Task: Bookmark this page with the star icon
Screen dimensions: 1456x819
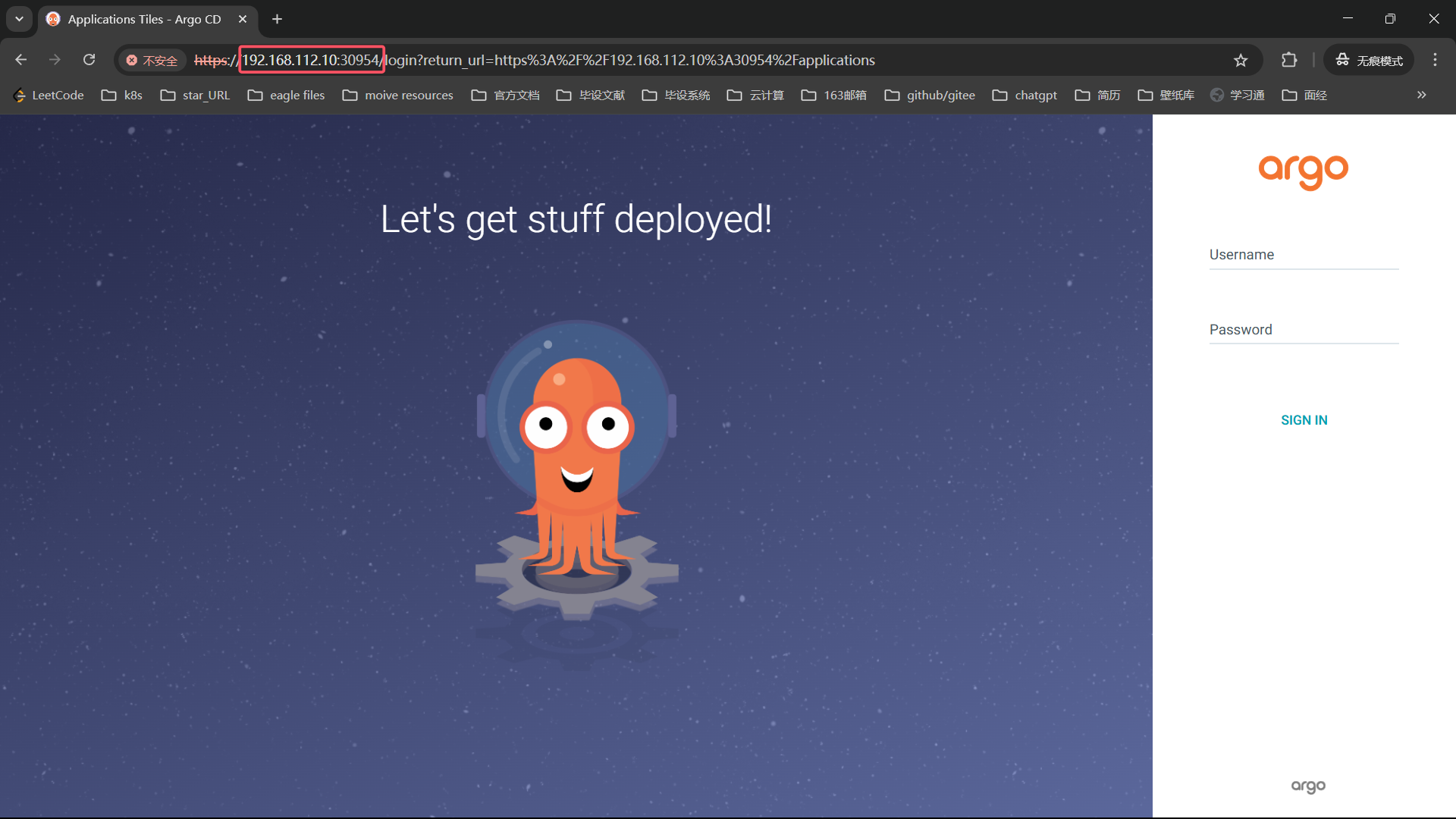Action: pyautogui.click(x=1241, y=60)
